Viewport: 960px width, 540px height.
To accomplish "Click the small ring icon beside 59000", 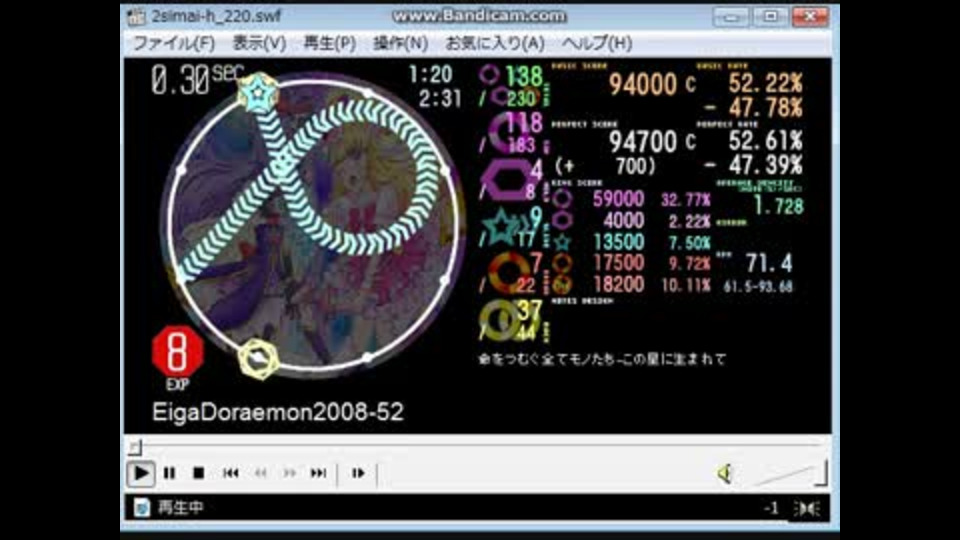I will point(562,199).
